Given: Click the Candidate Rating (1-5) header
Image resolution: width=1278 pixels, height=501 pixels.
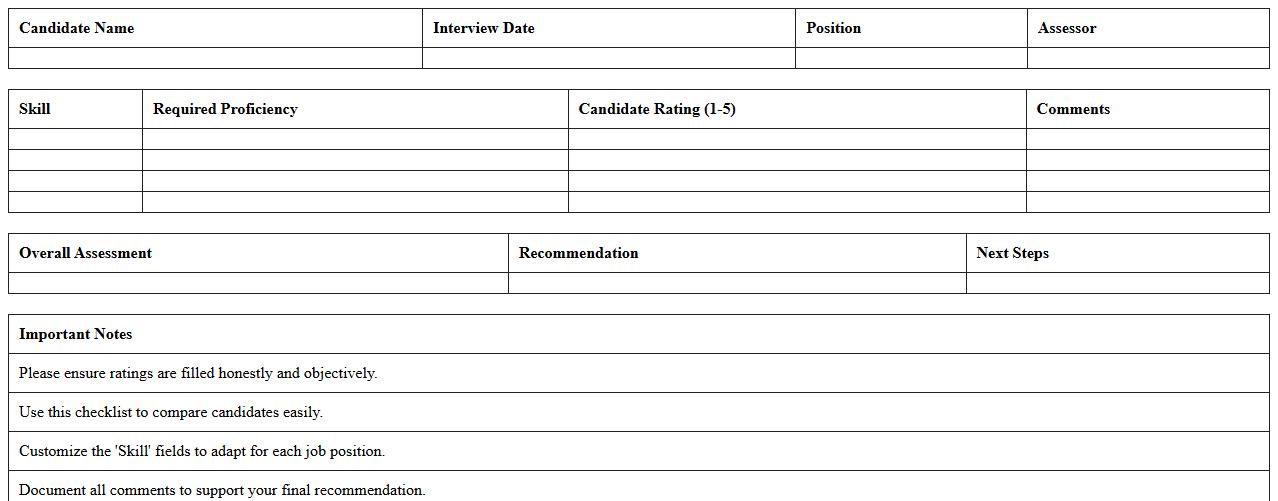Looking at the screenshot, I should tap(657, 109).
